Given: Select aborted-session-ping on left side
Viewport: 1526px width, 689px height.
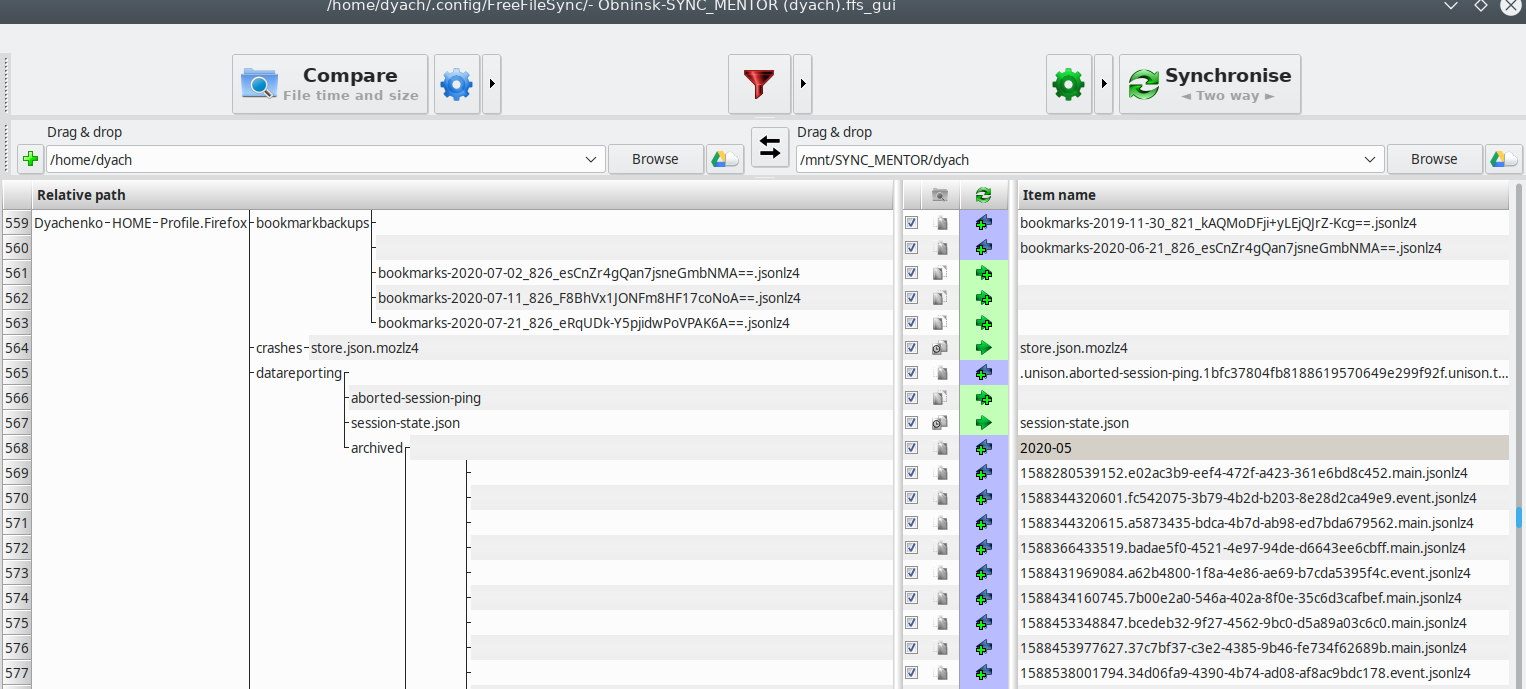Looking at the screenshot, I should (415, 398).
